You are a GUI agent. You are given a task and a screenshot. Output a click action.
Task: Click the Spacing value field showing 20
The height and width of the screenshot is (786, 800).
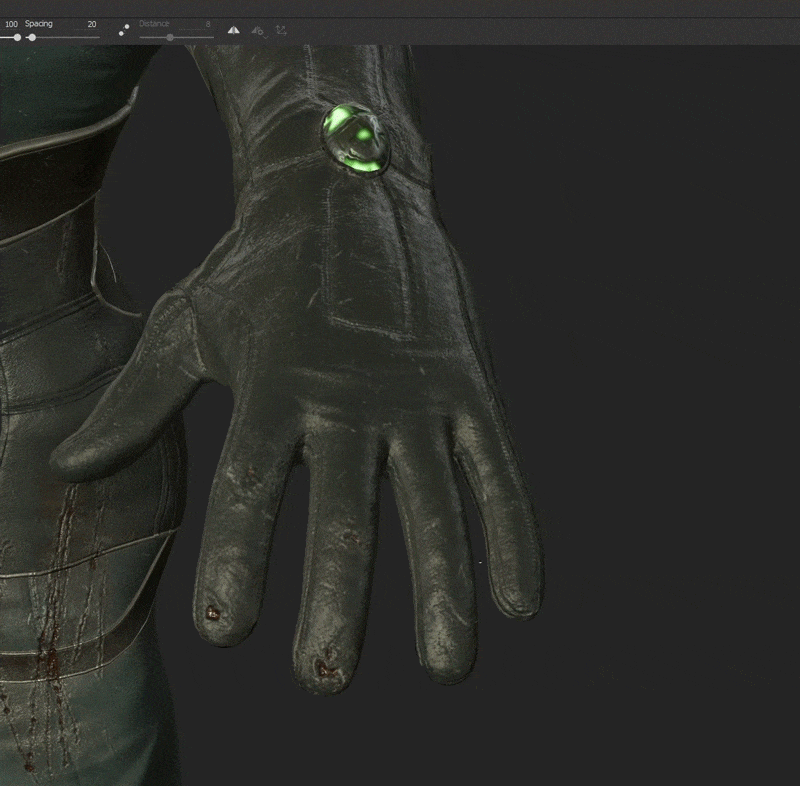pos(92,23)
